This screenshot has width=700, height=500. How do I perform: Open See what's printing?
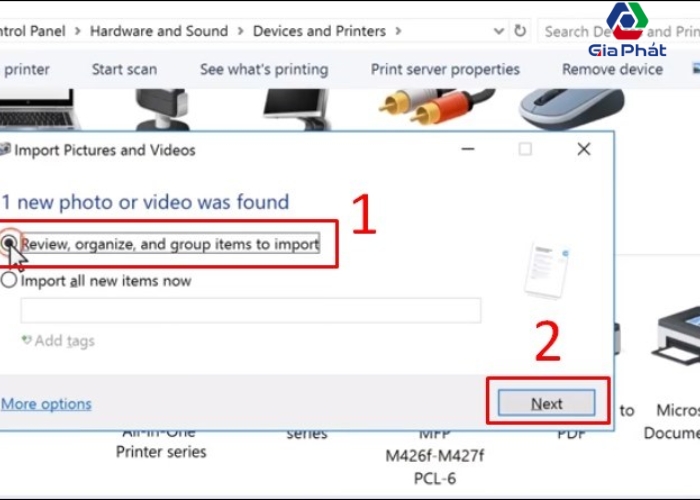[264, 69]
